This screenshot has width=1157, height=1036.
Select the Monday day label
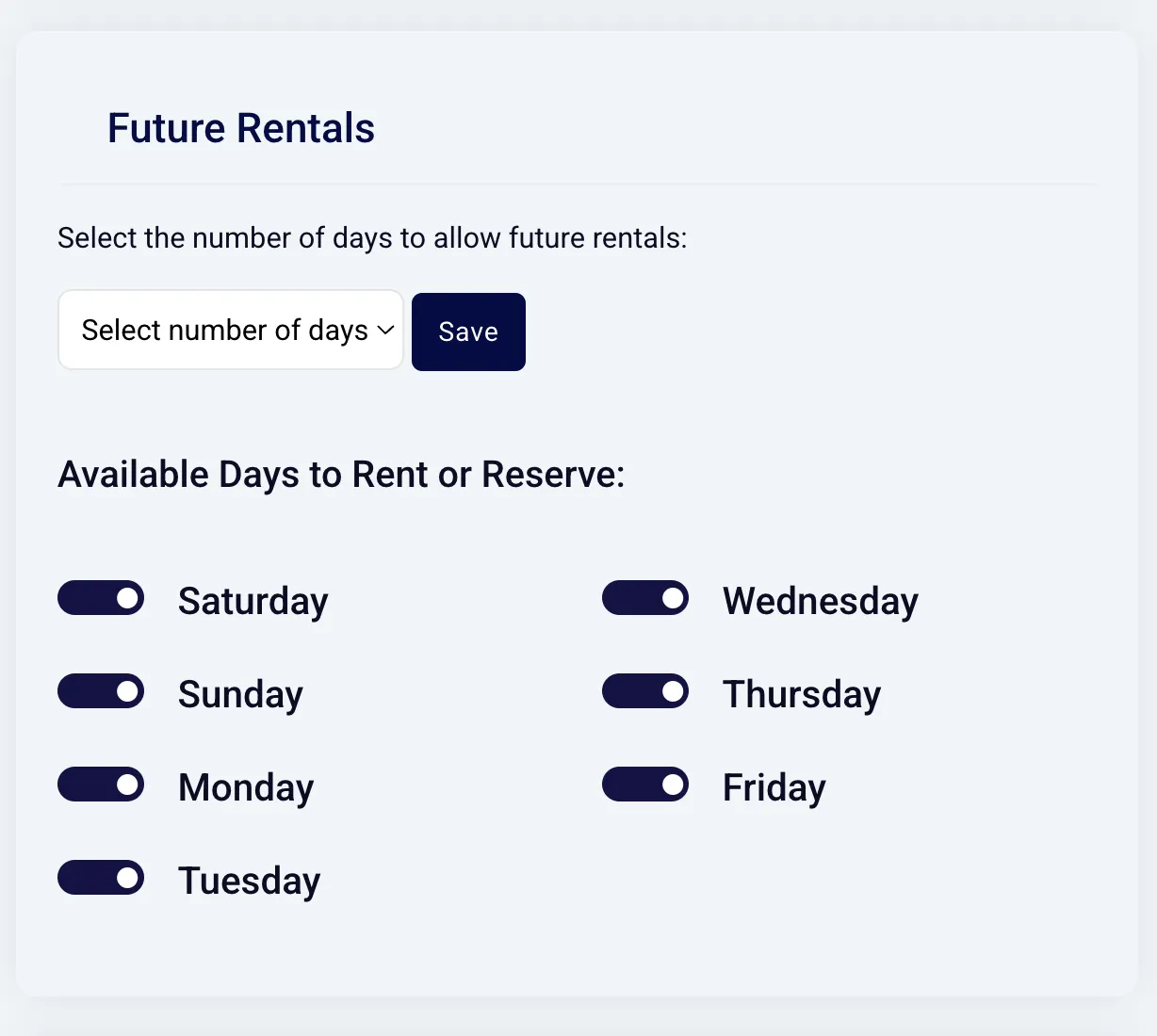246,787
